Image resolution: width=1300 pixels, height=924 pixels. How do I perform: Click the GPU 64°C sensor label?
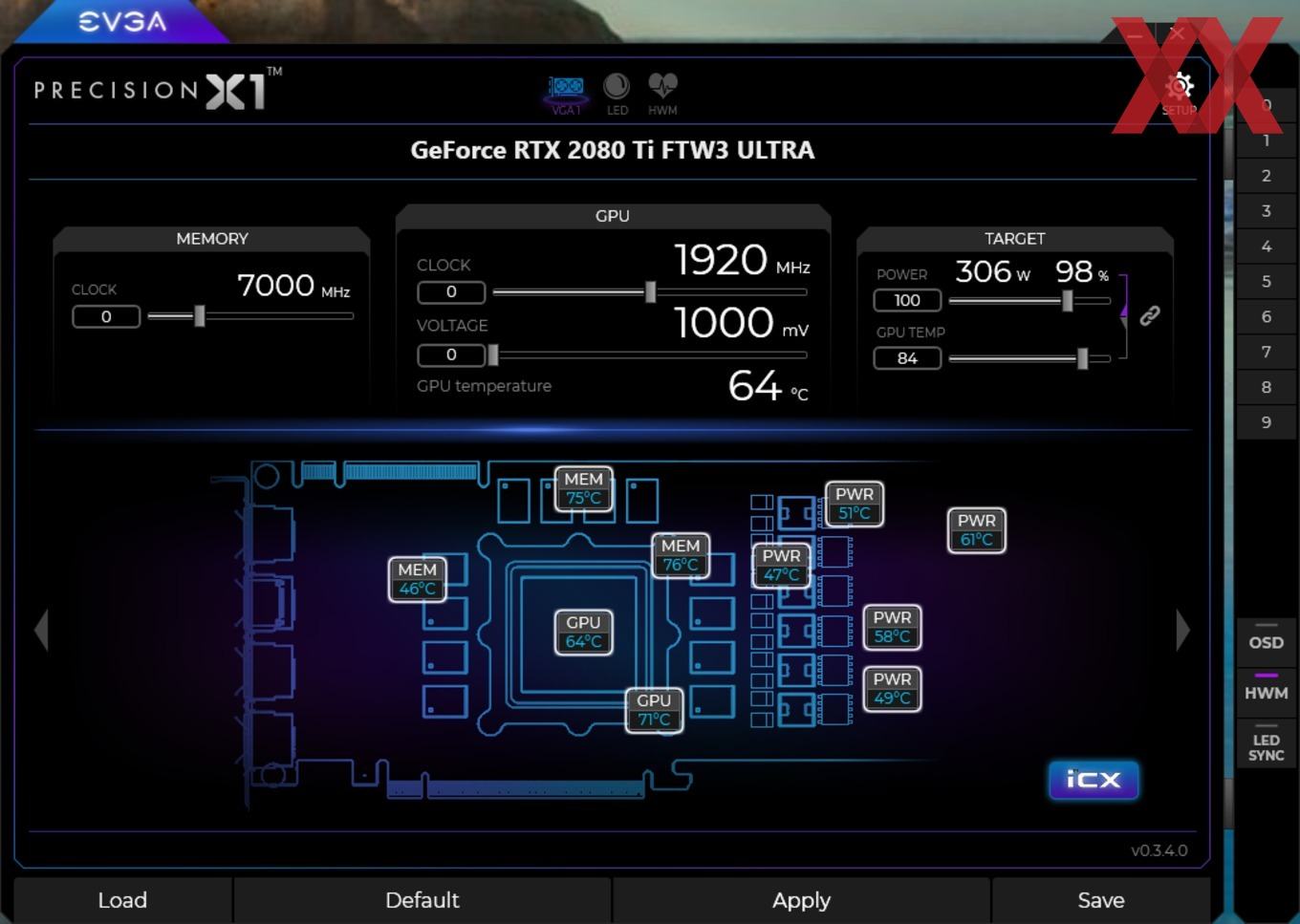pyautogui.click(x=584, y=632)
